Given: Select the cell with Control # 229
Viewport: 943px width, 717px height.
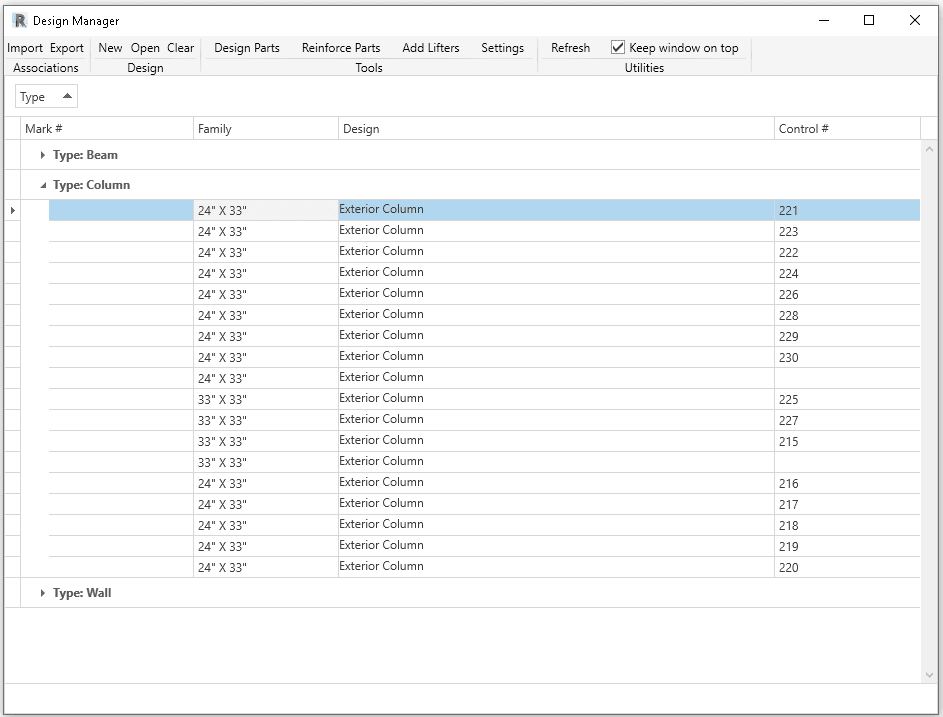Looking at the screenshot, I should pos(847,337).
